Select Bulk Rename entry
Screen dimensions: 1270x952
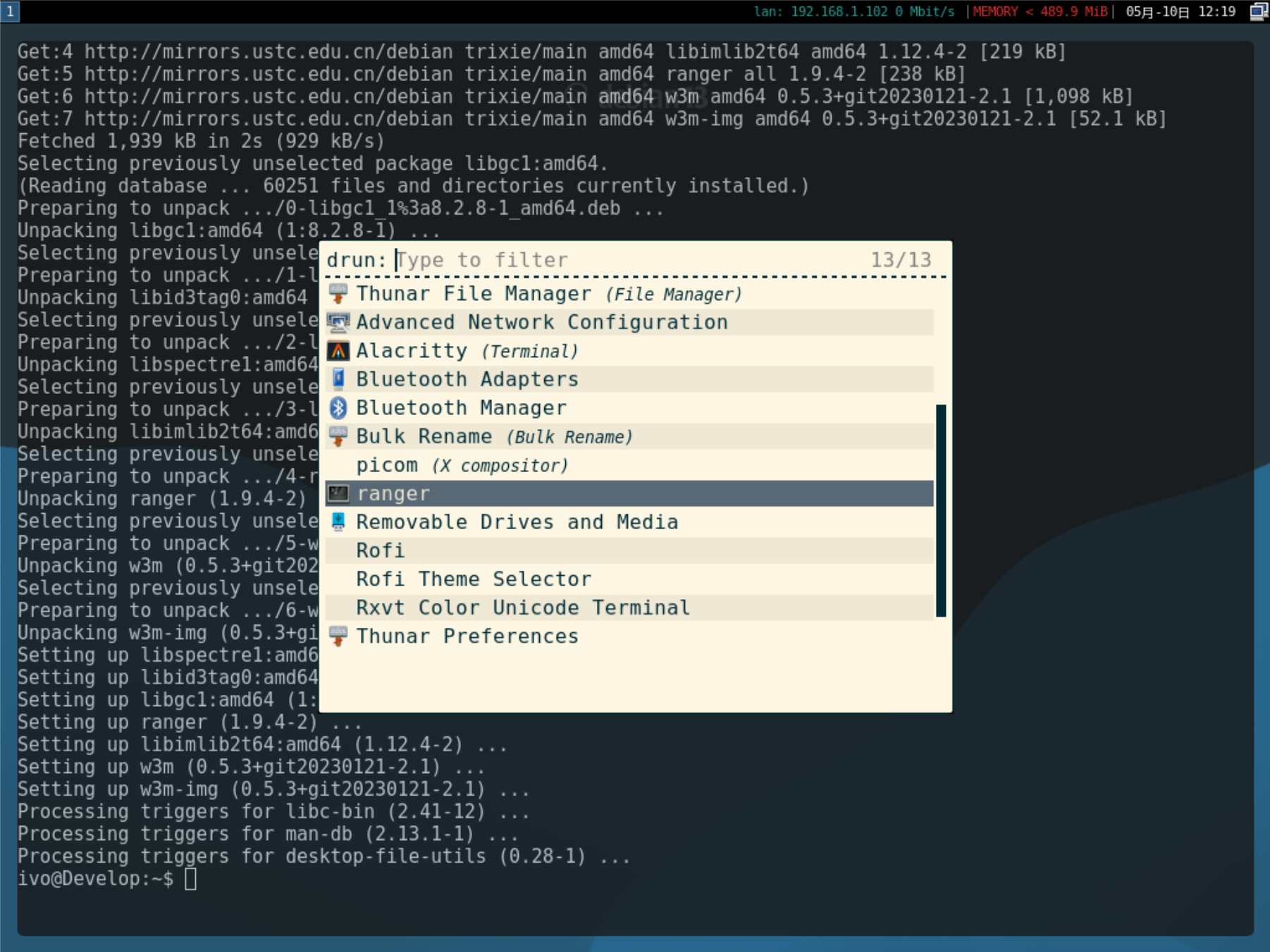pos(629,437)
